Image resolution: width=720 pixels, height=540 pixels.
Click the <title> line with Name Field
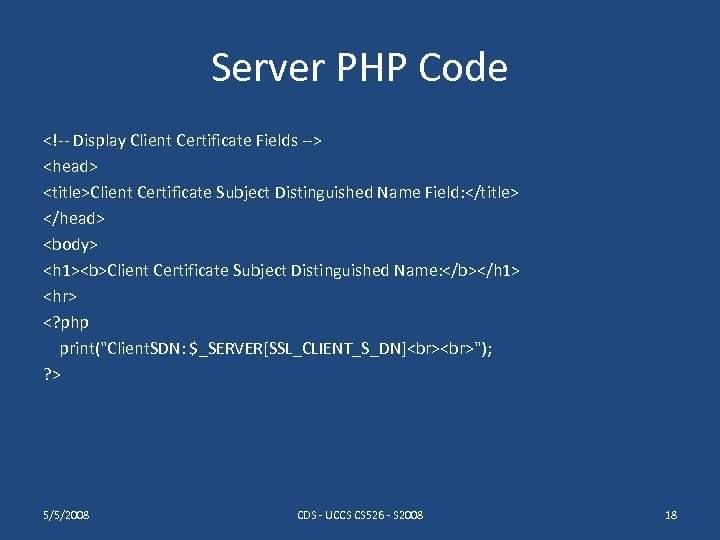(281, 192)
